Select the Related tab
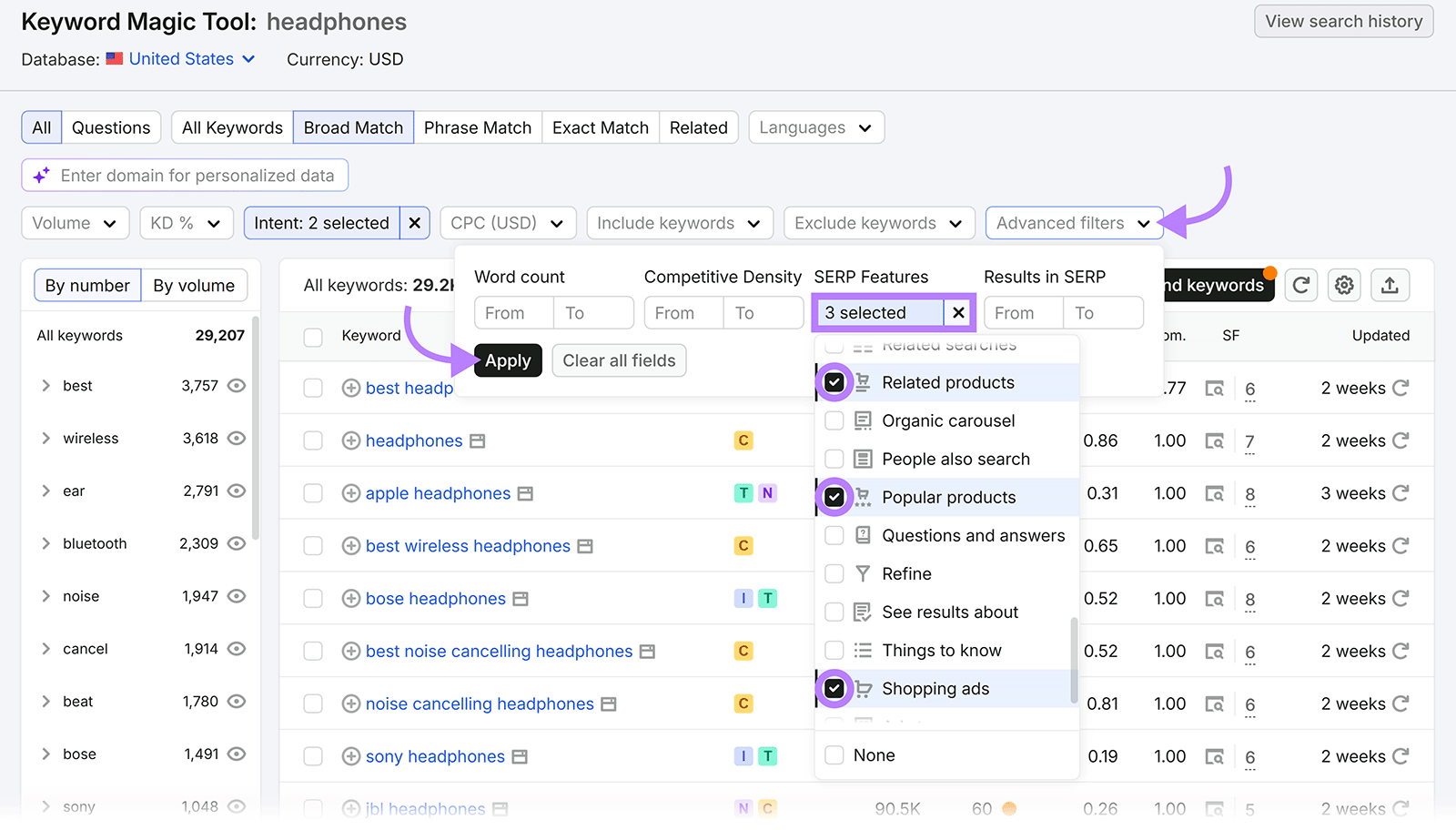The image size is (1456, 830). 699,127
